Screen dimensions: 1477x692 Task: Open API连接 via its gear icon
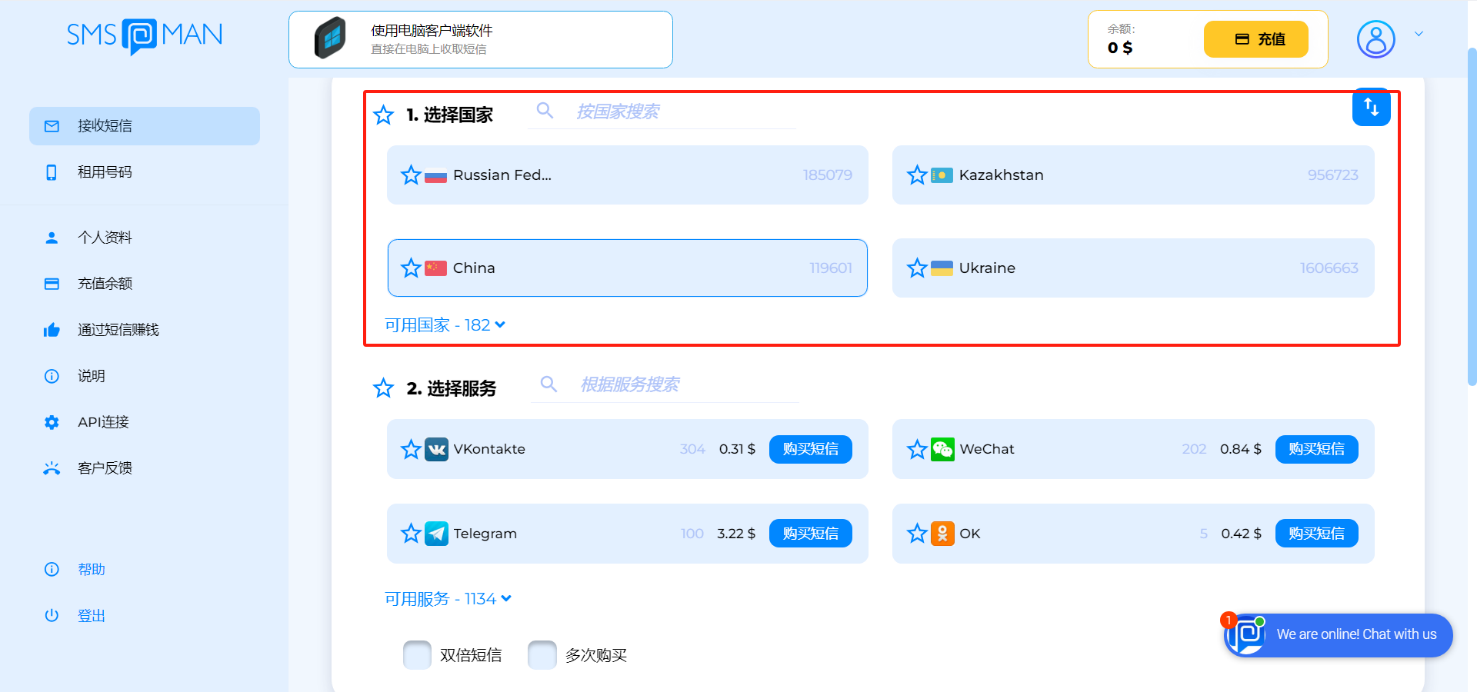(x=52, y=422)
